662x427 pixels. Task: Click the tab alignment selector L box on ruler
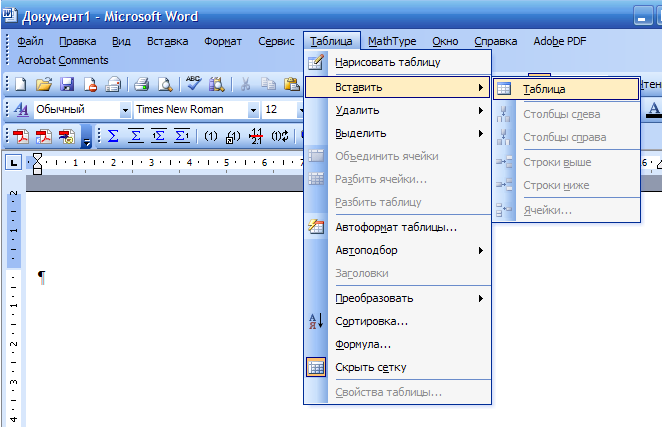[14, 162]
